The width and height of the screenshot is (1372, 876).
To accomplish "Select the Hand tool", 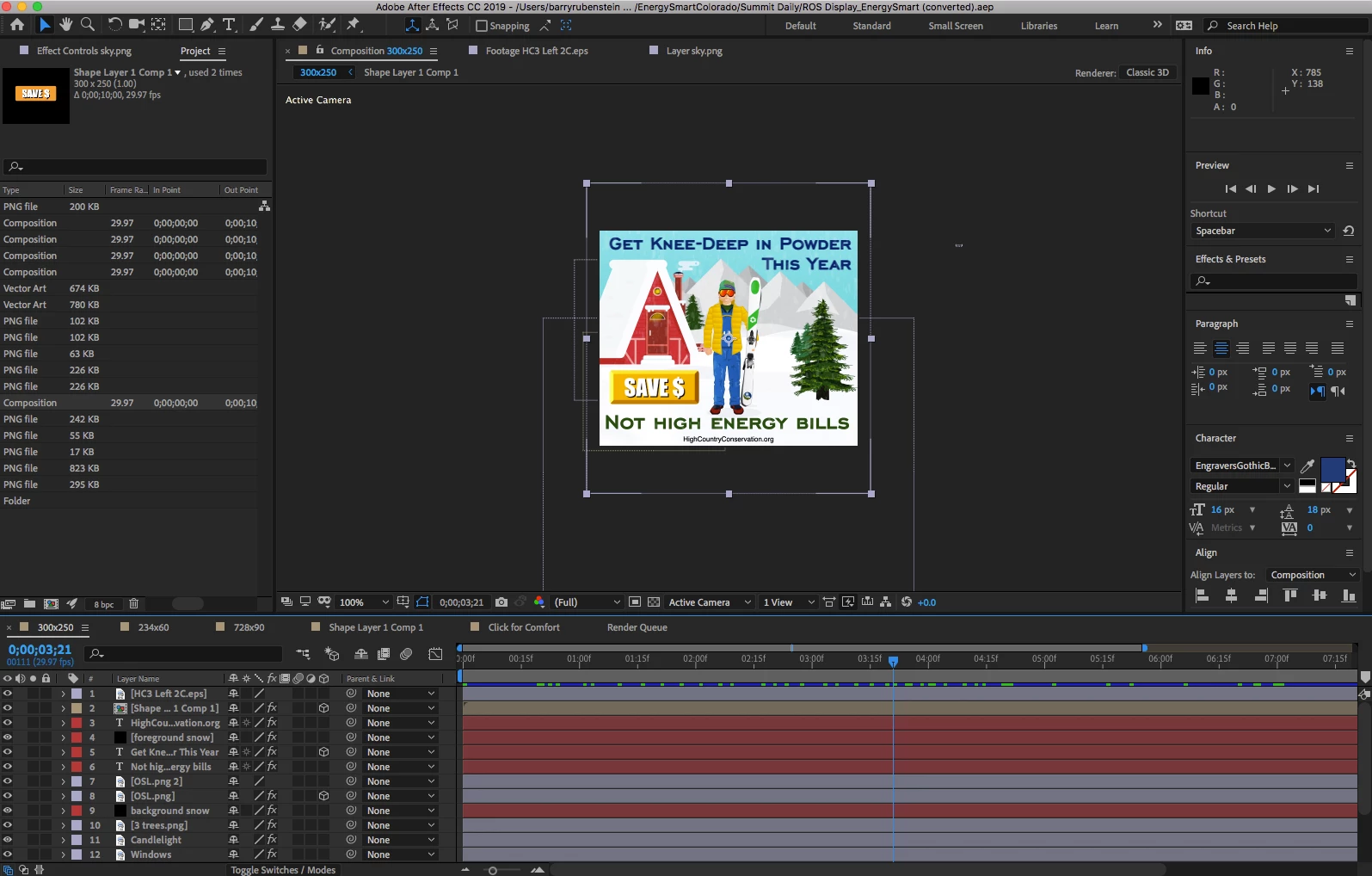I will (65, 25).
